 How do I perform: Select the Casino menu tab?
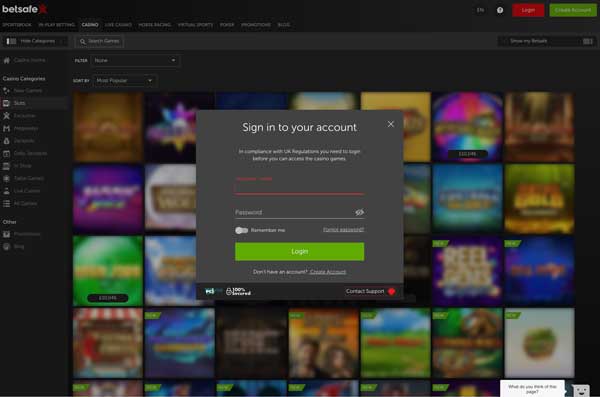coord(90,25)
